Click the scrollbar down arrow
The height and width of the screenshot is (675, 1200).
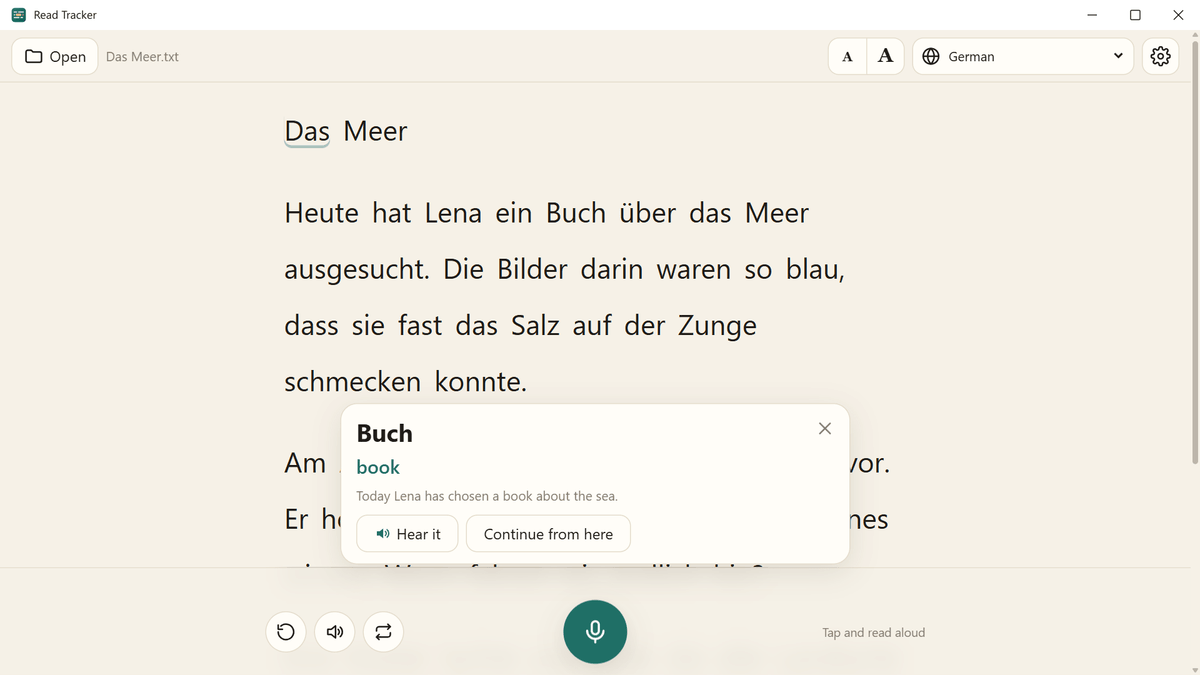click(x=1194, y=668)
